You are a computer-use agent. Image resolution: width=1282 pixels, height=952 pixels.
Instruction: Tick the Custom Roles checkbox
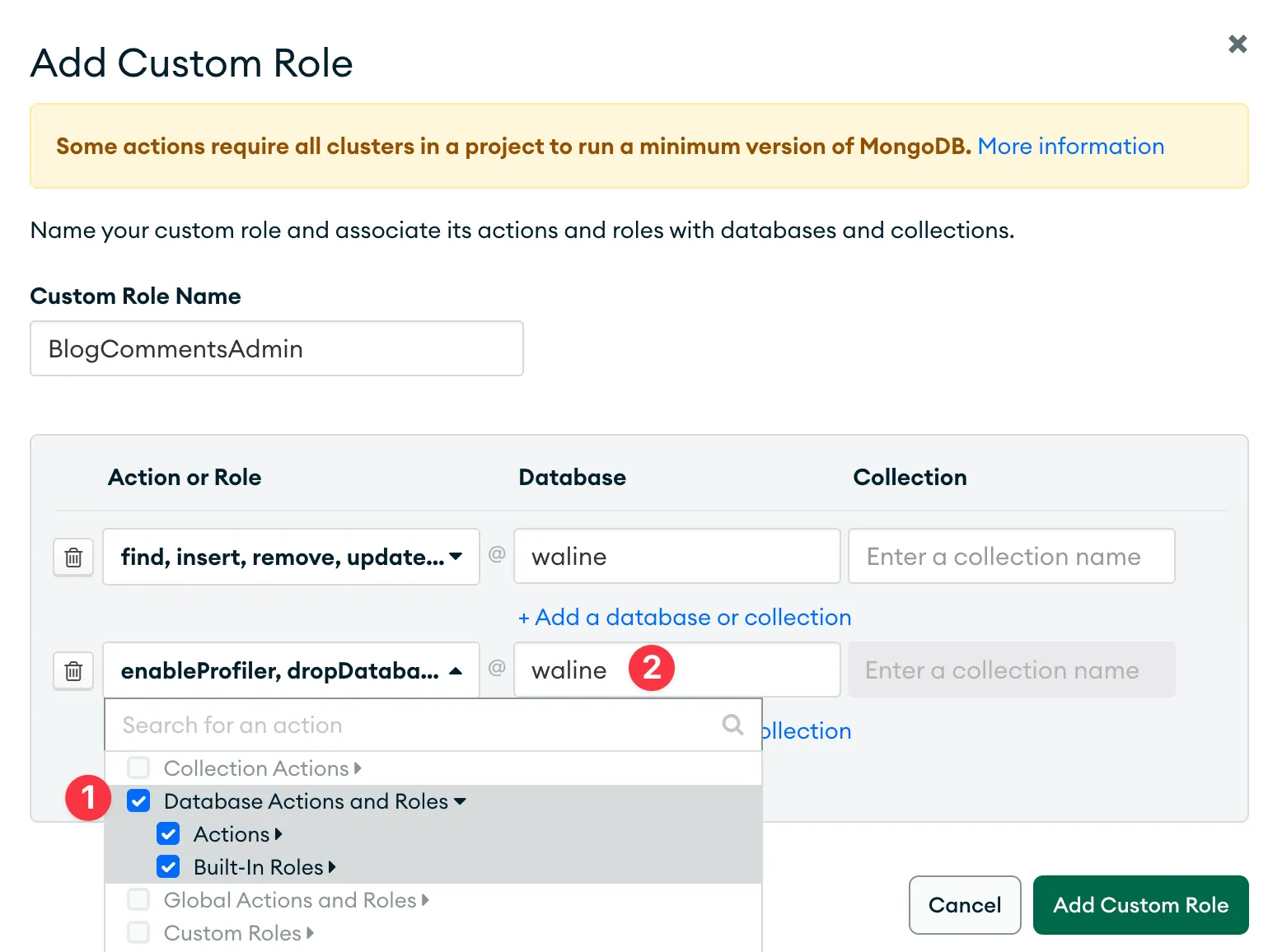[138, 933]
